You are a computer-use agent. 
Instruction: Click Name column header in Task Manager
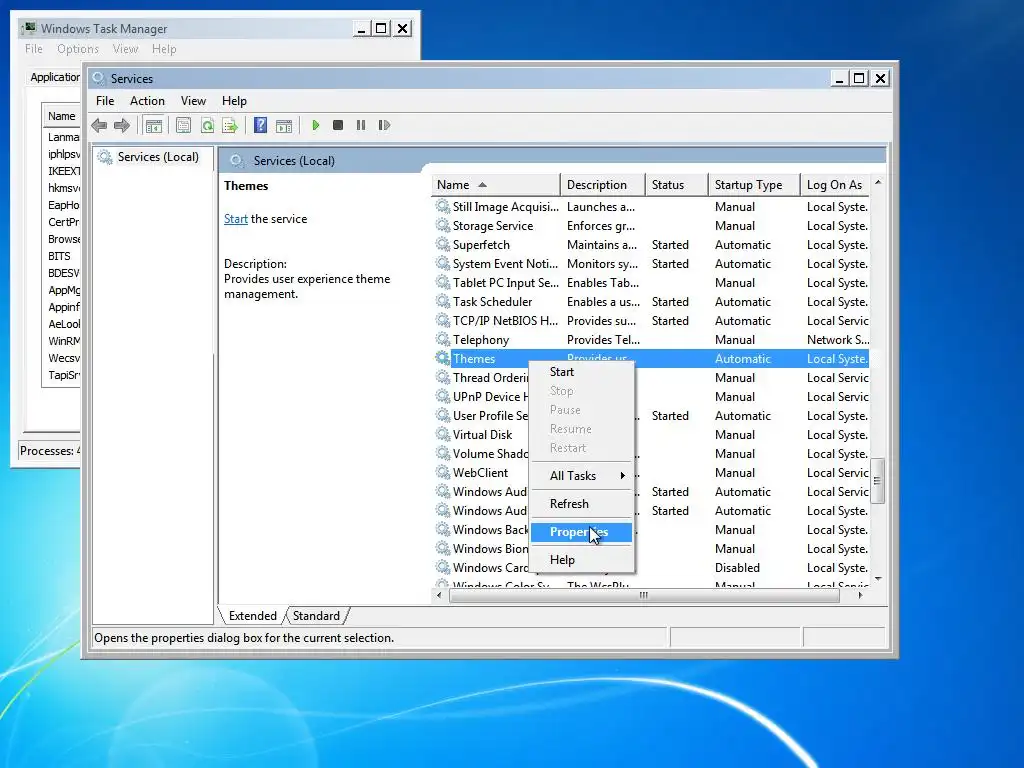61,116
